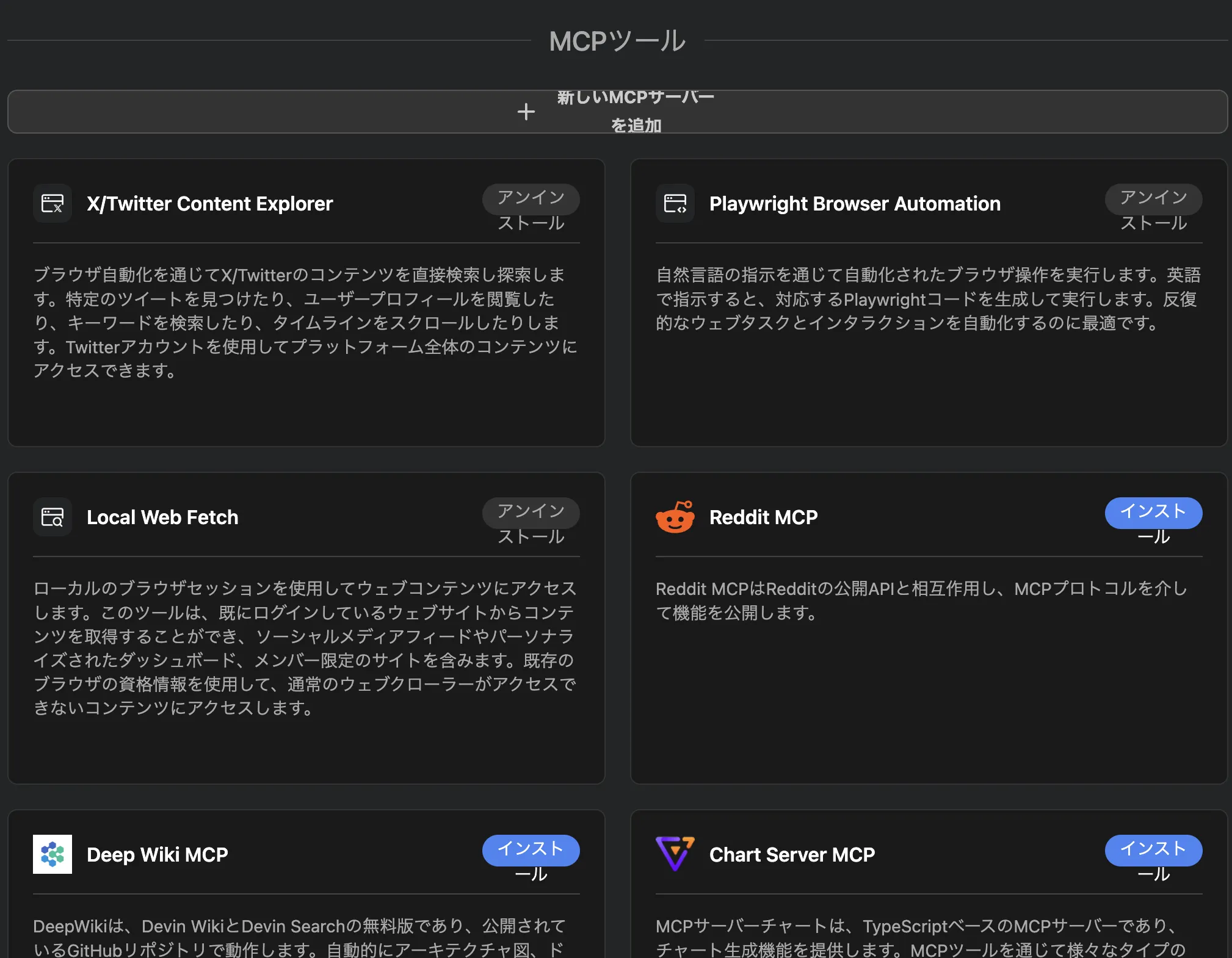Image resolution: width=1232 pixels, height=958 pixels.
Task: Open the X/Twitter Content Explorer title
Action: [209, 204]
